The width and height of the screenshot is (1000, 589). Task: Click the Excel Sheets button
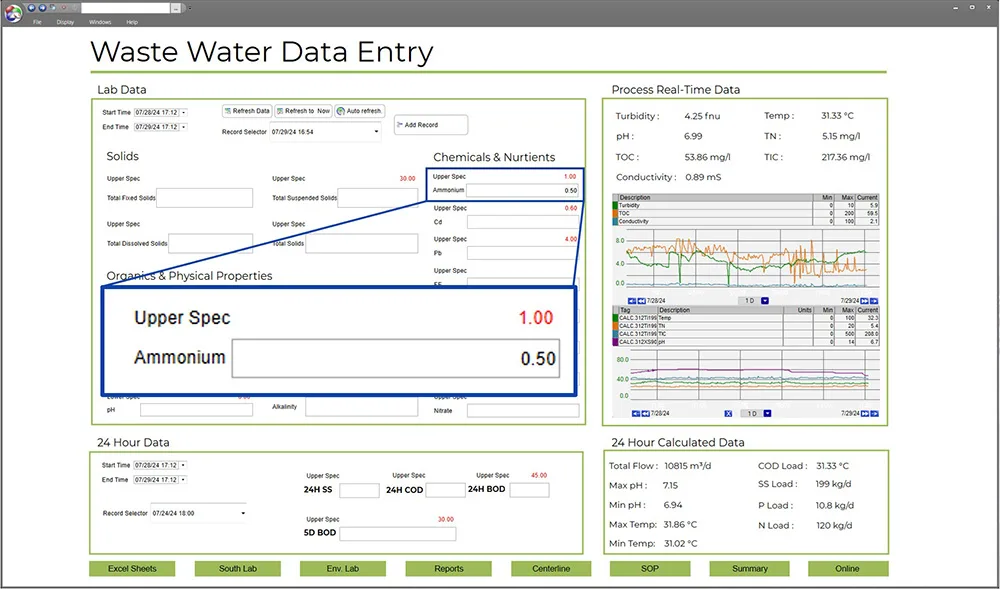point(132,568)
